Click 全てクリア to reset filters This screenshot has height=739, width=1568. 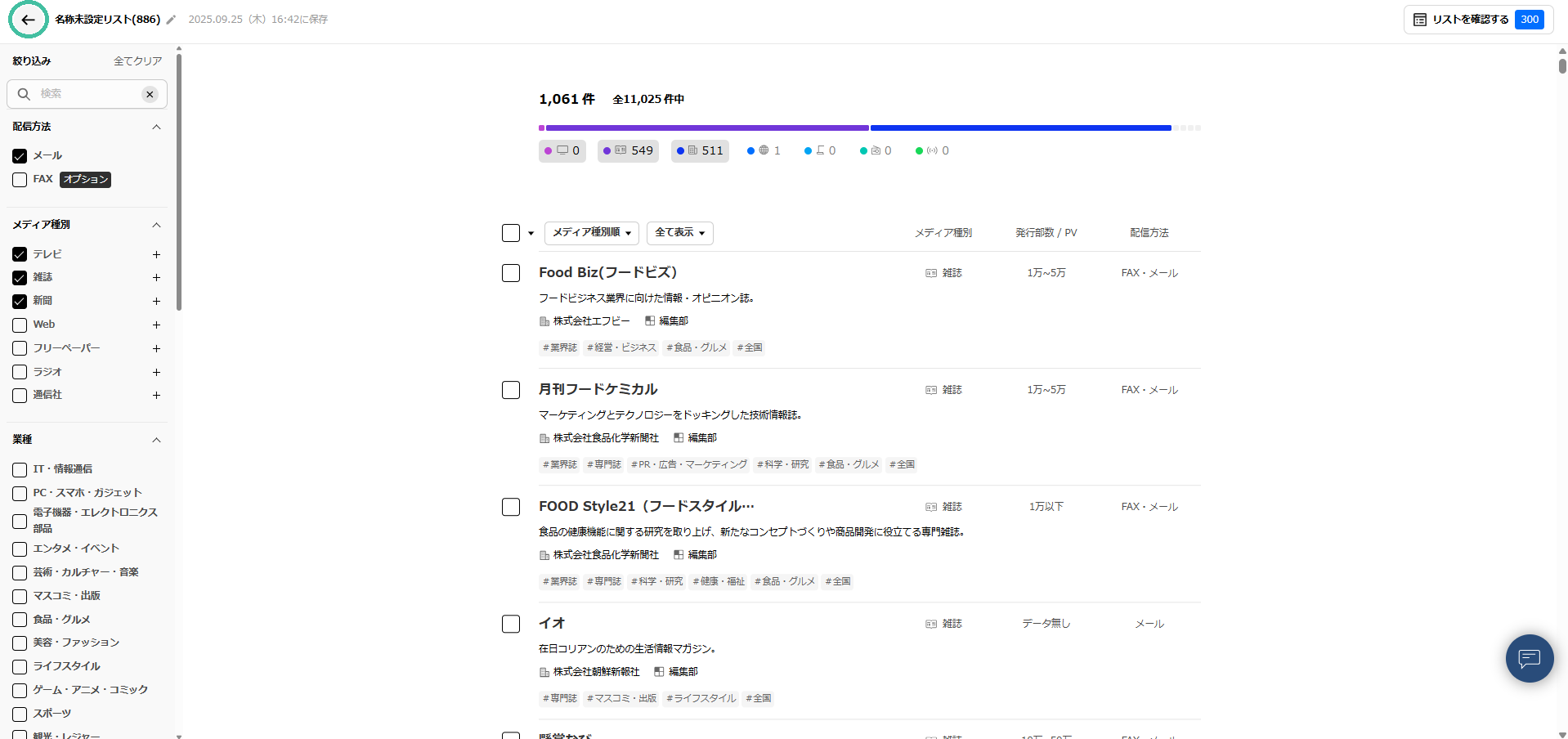[137, 61]
